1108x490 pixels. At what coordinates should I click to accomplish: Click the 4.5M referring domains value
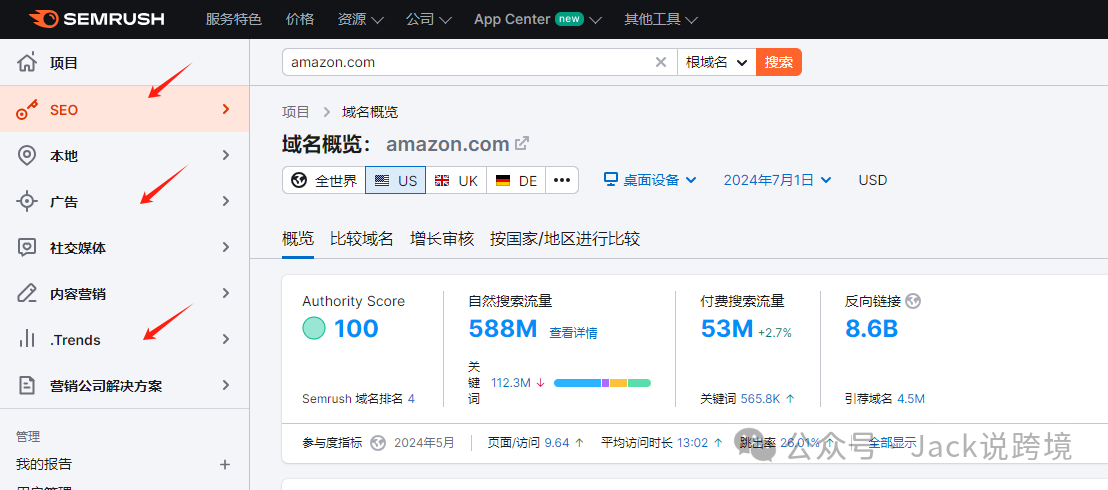tap(911, 399)
